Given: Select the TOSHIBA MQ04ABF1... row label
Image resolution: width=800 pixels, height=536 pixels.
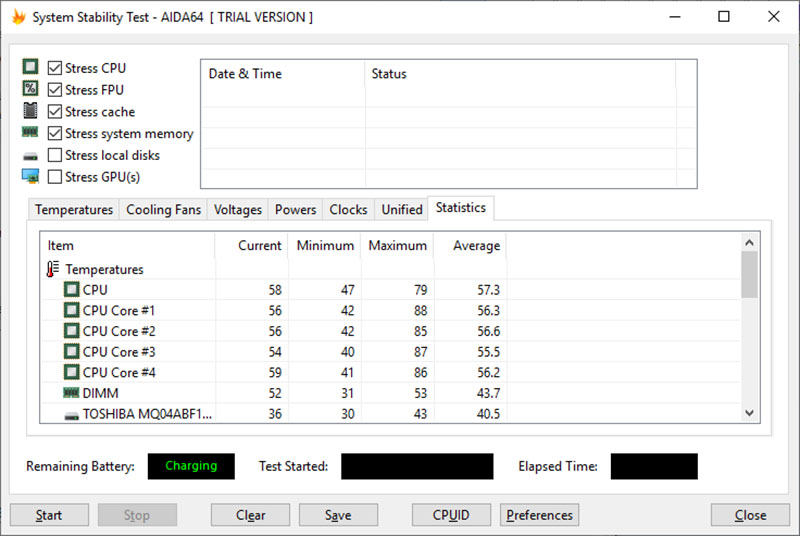Looking at the screenshot, I should (147, 414).
